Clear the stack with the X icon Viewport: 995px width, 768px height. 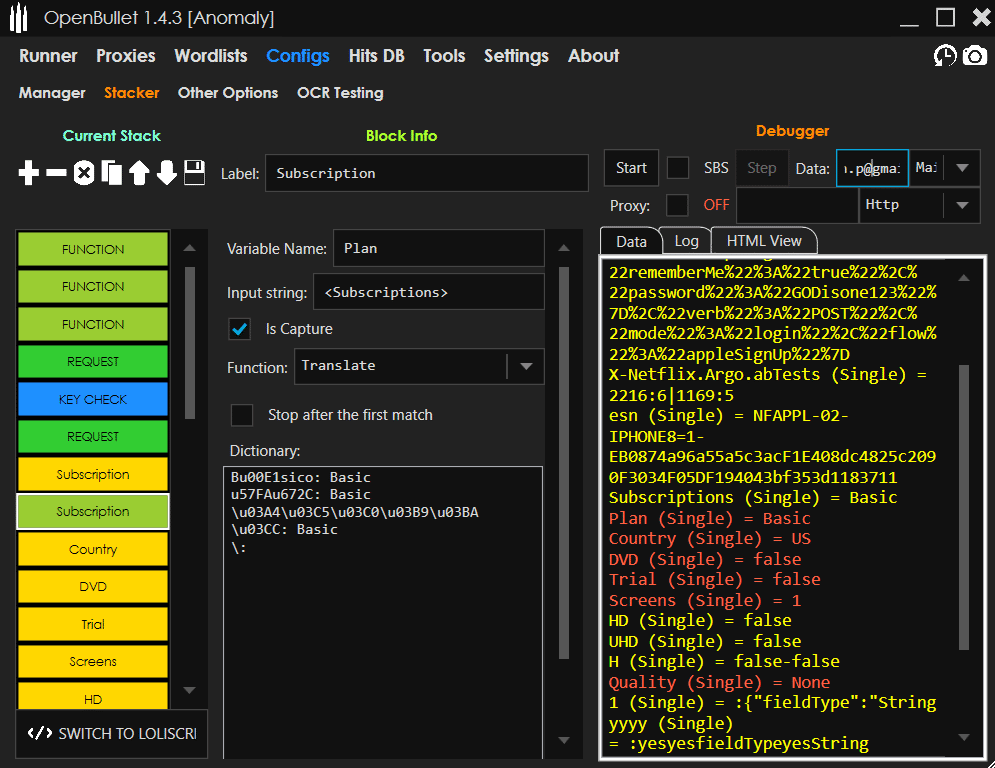(x=83, y=173)
